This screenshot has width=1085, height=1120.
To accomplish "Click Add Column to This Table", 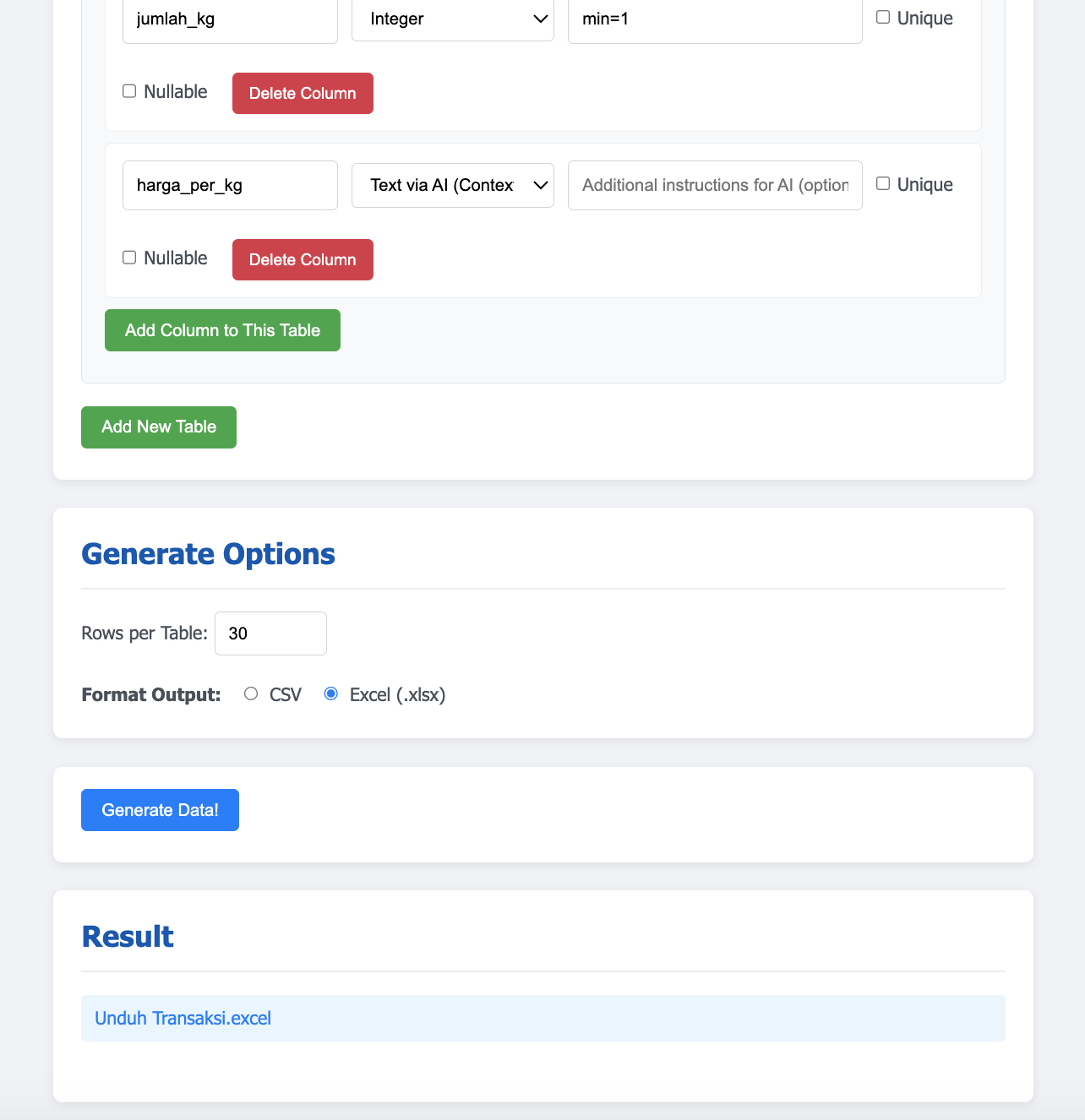I will (x=222, y=330).
